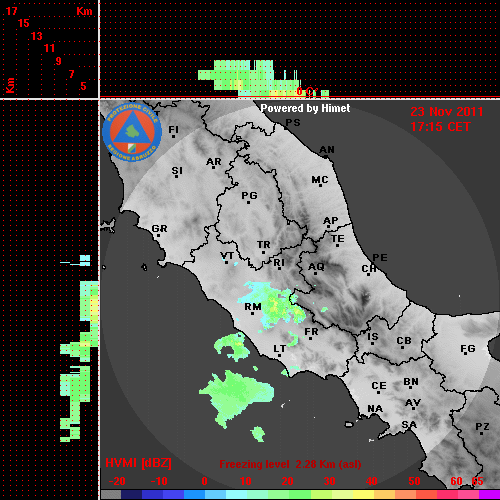Click the FG city label

coord(468,349)
